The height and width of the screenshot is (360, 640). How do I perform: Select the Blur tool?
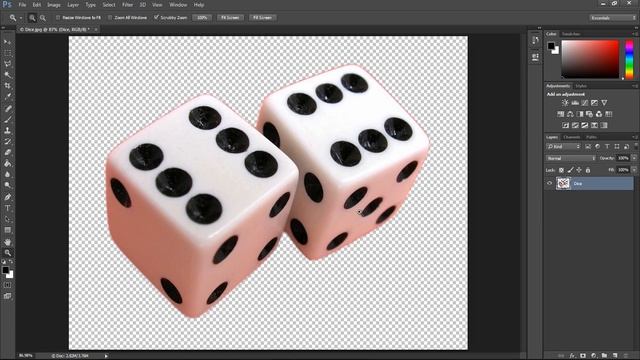7,174
